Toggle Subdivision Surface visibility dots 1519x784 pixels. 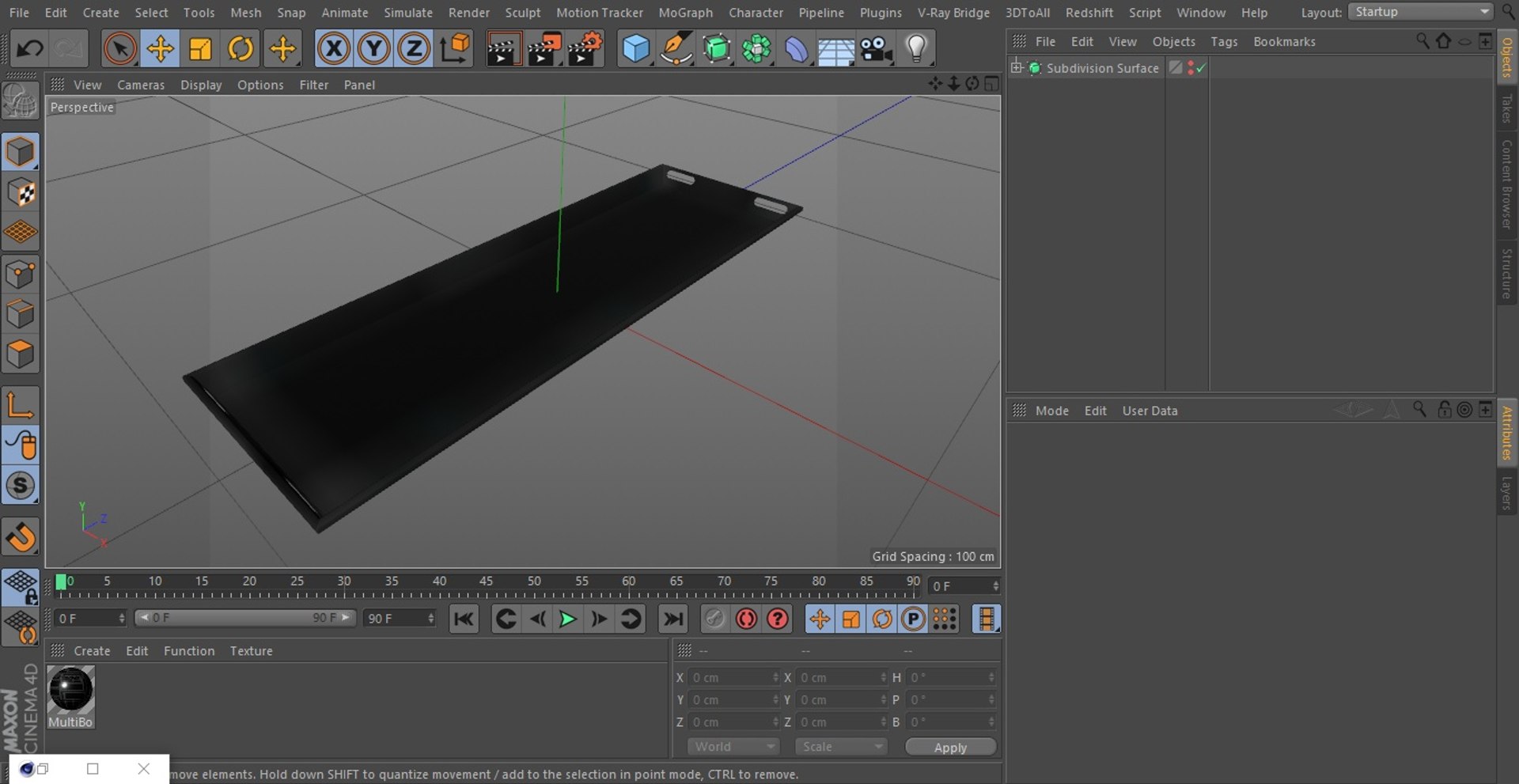click(1191, 69)
